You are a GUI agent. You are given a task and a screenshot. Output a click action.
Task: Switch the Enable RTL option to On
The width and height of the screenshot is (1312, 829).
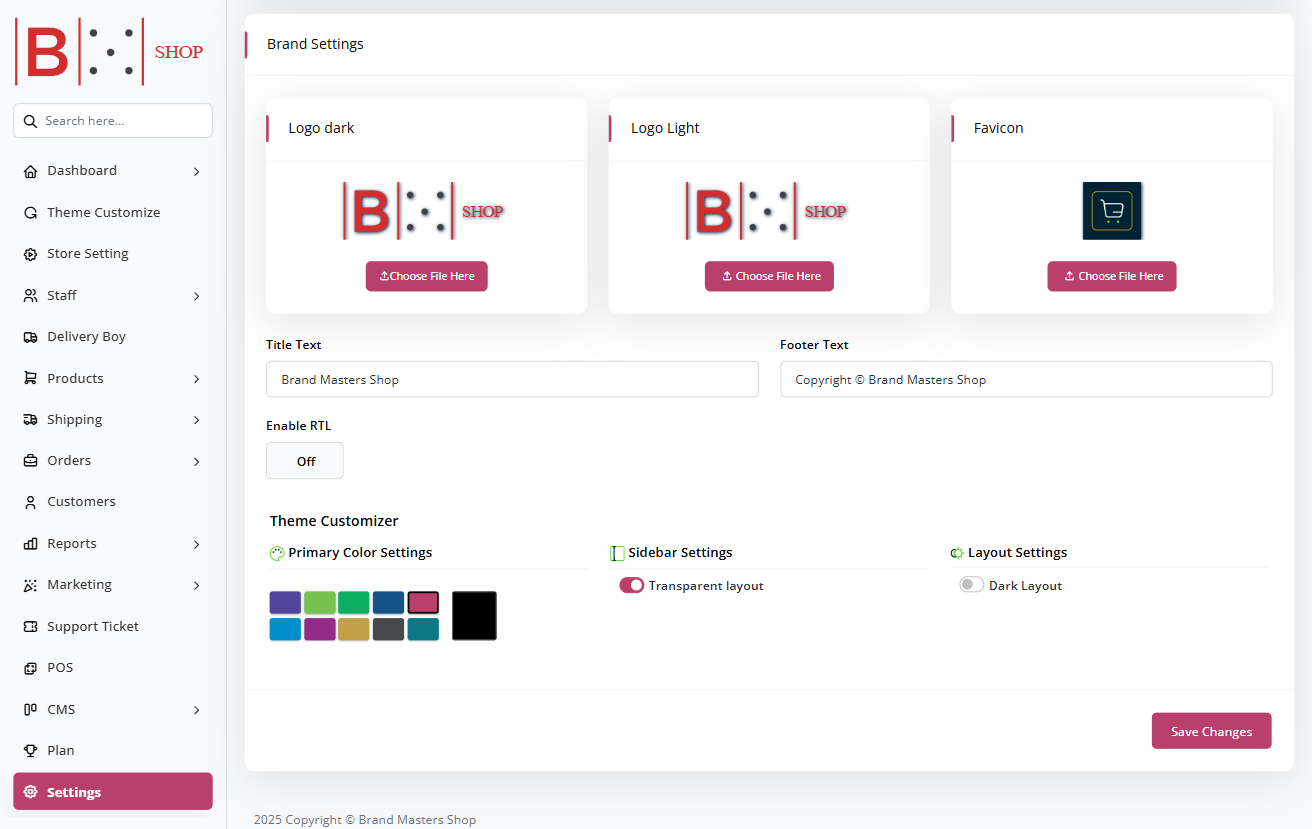point(304,460)
